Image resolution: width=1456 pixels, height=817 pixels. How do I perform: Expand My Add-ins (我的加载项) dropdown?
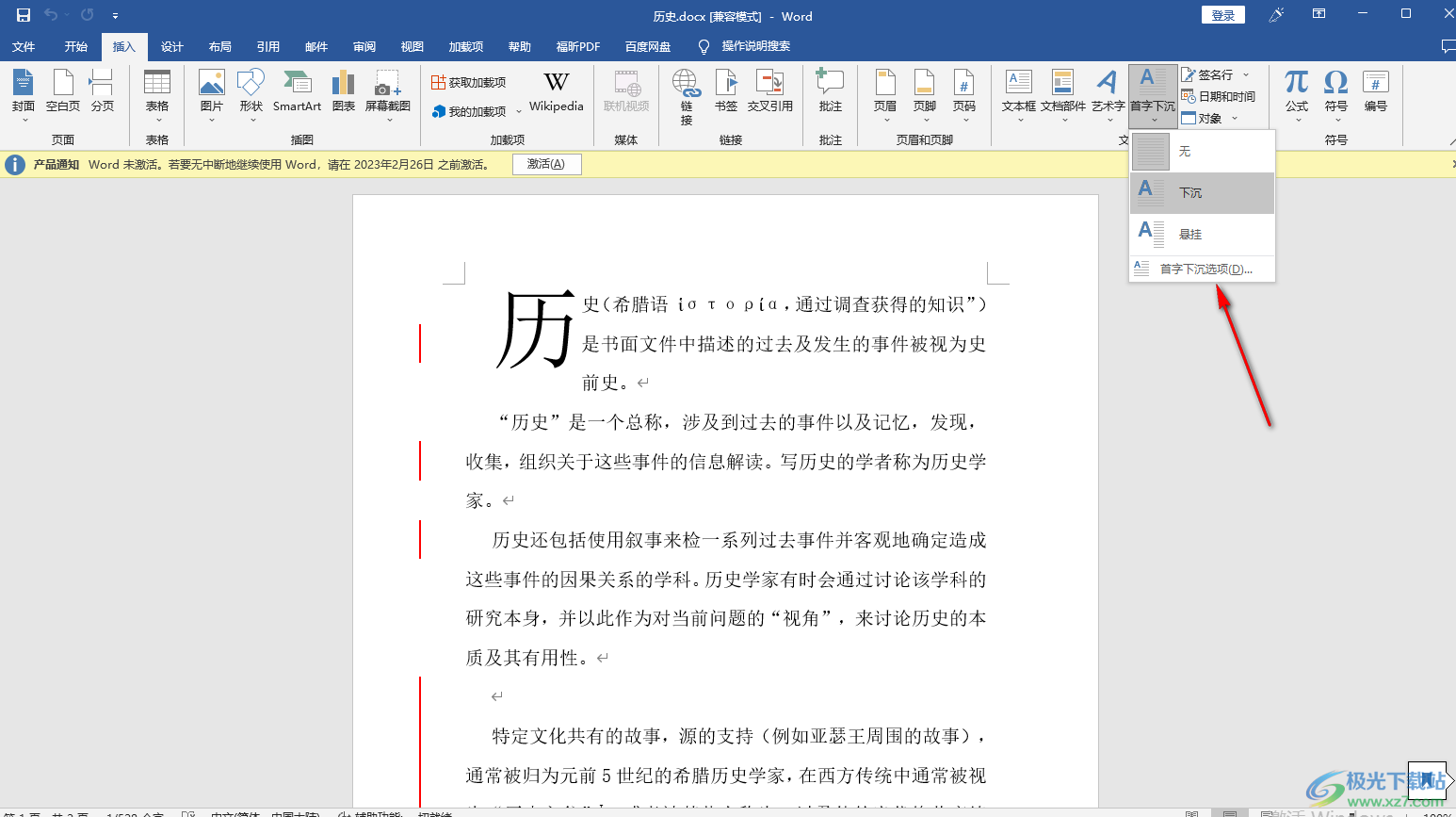point(519,111)
